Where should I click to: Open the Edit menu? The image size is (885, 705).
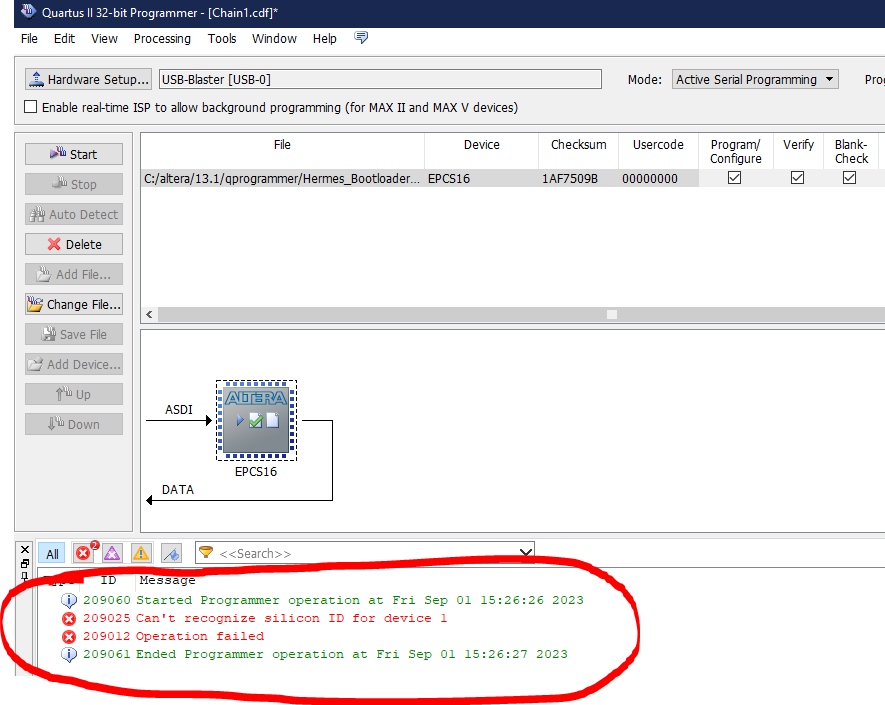(64, 38)
